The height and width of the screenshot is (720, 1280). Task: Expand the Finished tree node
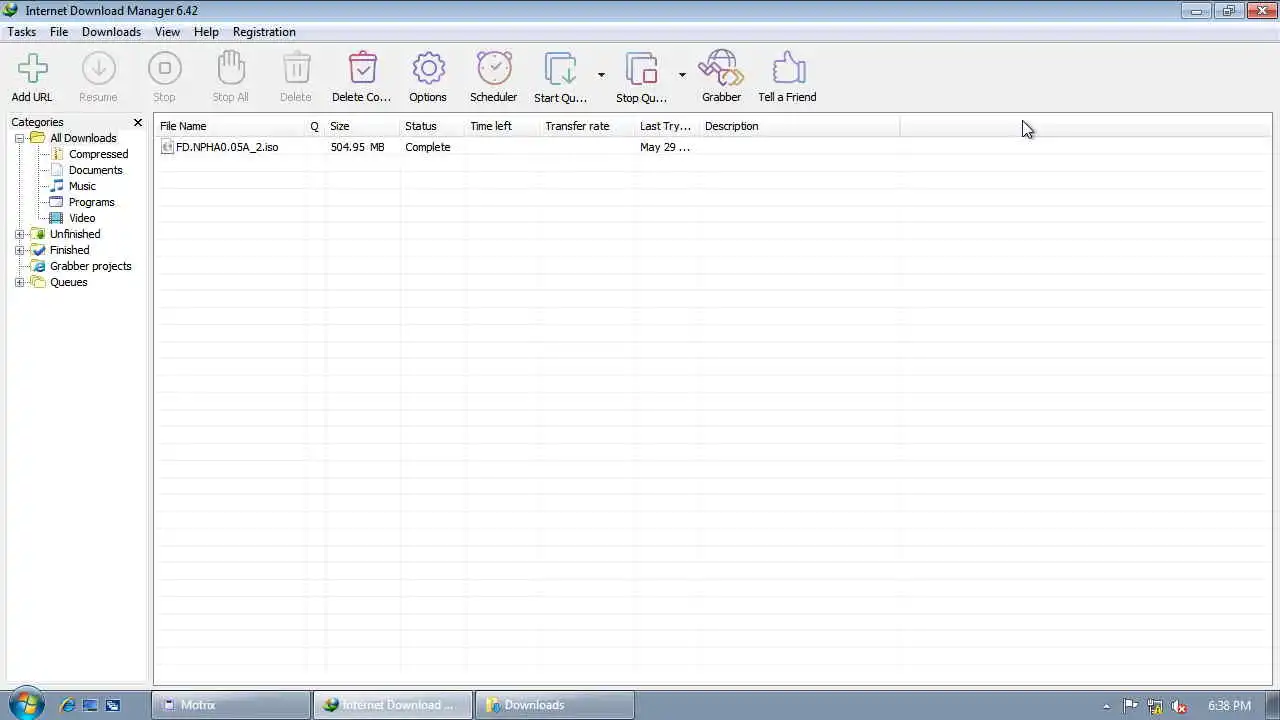click(x=19, y=250)
